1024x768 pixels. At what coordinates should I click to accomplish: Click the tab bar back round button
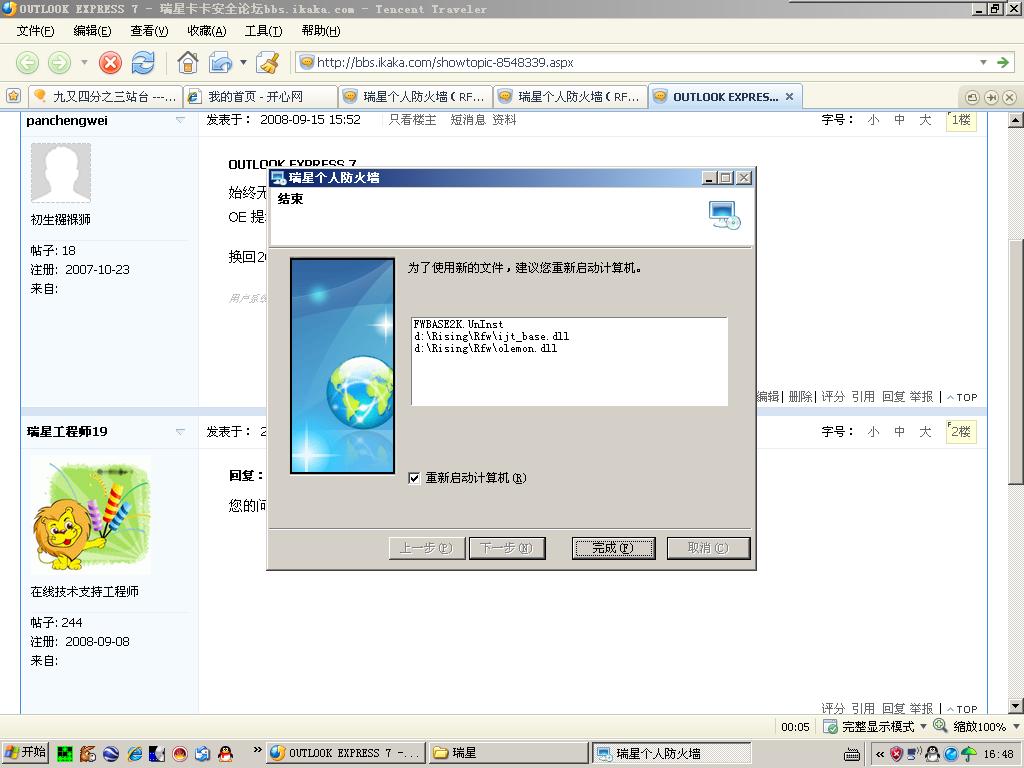click(x=972, y=97)
